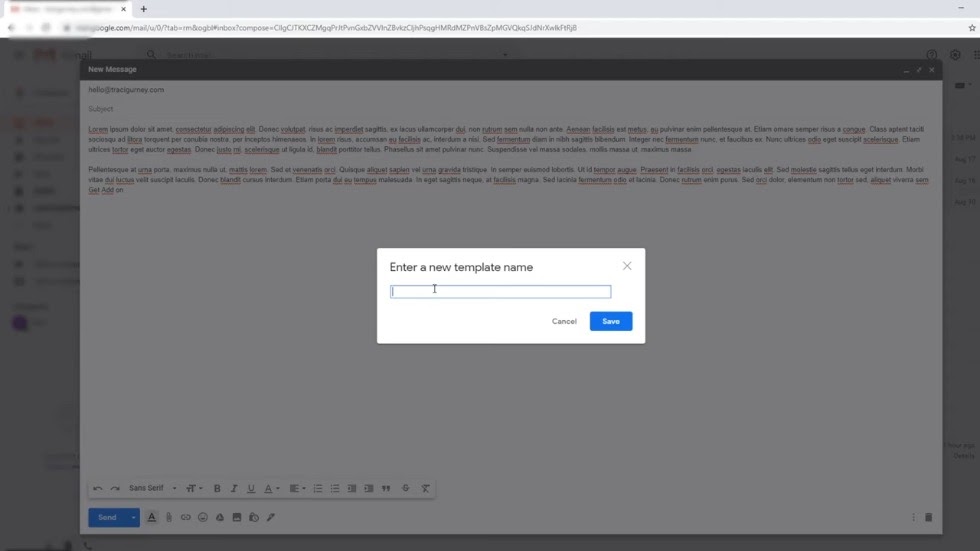Open Gmail settings gear icon
980x551 pixels.
pyautogui.click(x=955, y=55)
